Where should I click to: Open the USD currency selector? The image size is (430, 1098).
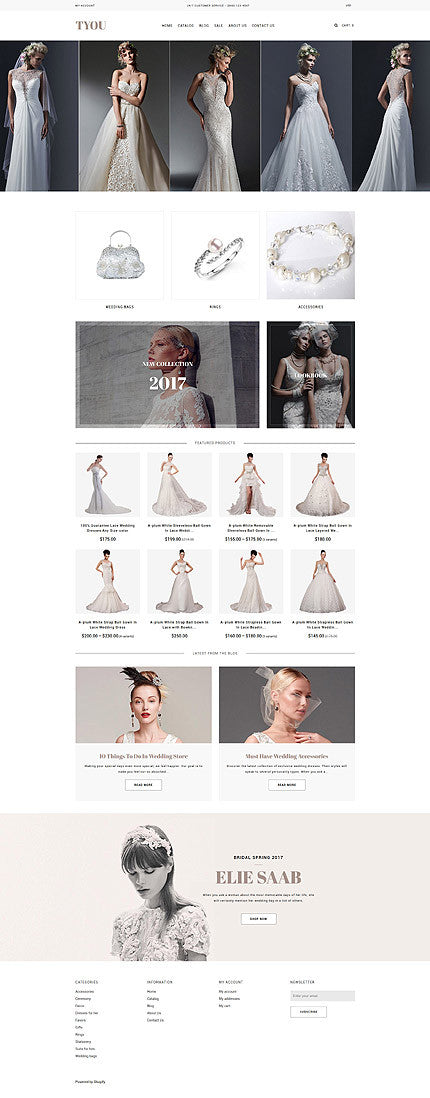click(x=348, y=5)
